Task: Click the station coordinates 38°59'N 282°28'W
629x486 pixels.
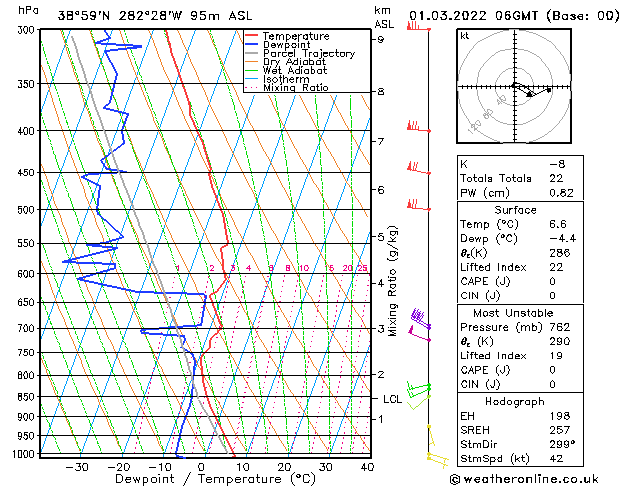Action: [120, 16]
